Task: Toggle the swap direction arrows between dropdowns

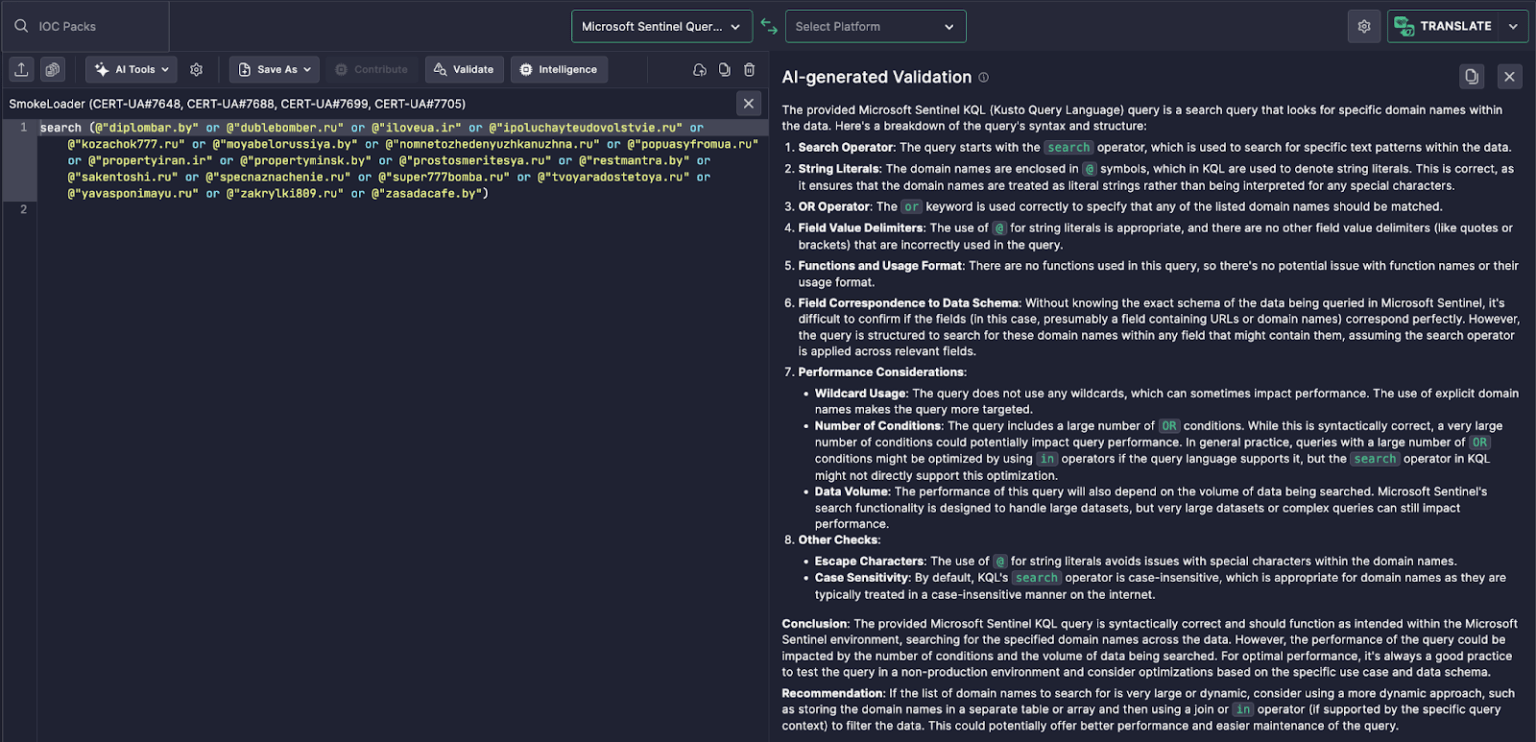Action: (769, 26)
